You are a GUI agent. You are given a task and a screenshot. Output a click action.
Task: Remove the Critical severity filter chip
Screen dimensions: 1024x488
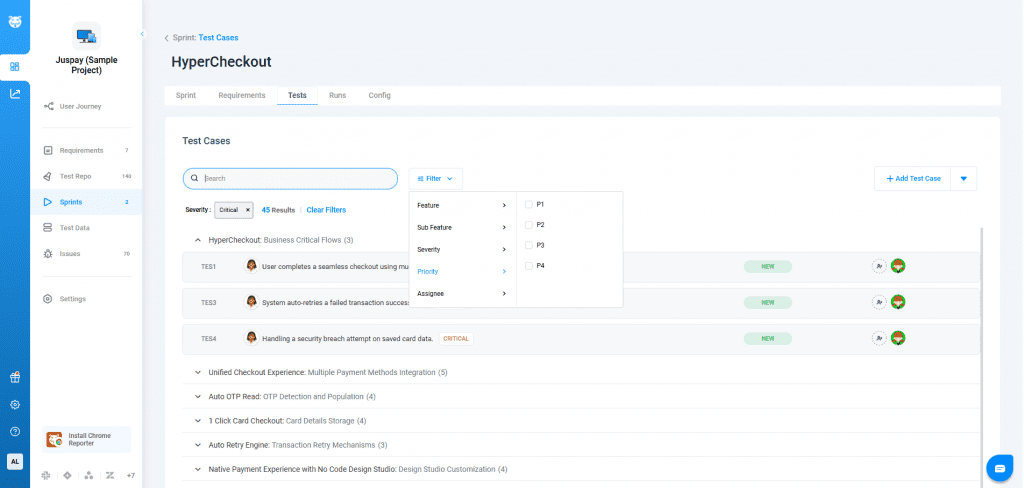pos(248,210)
